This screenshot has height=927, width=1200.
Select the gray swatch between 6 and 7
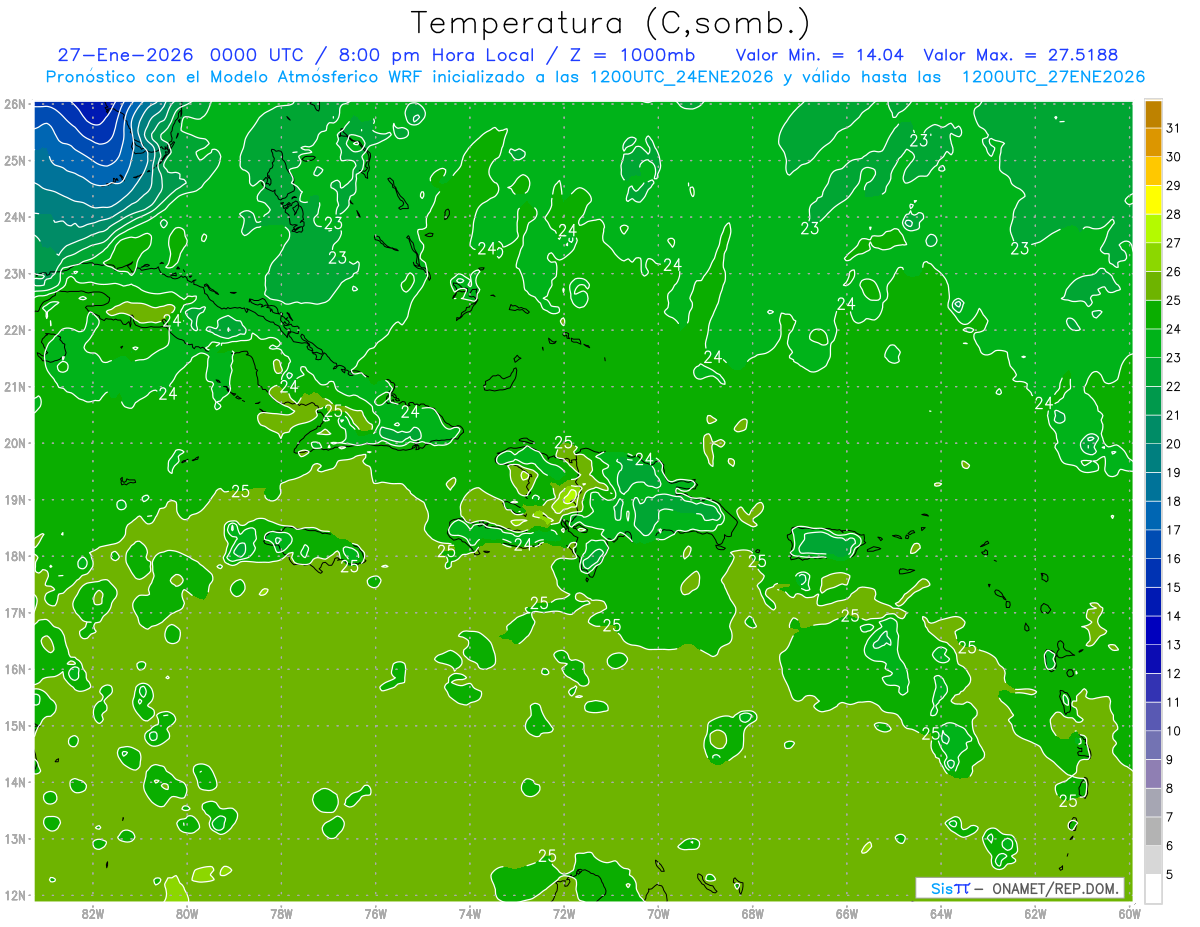pyautogui.click(x=1153, y=831)
